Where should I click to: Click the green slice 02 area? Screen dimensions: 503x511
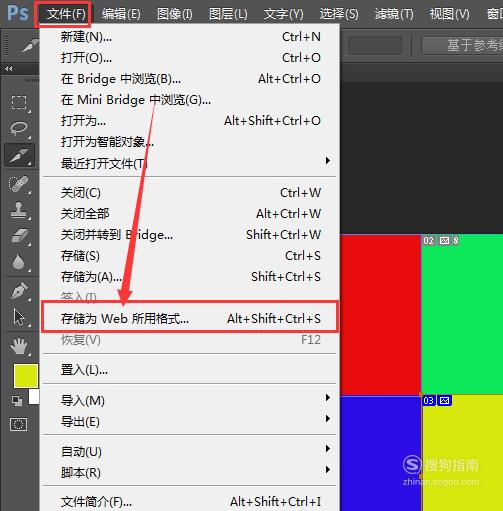pos(462,315)
